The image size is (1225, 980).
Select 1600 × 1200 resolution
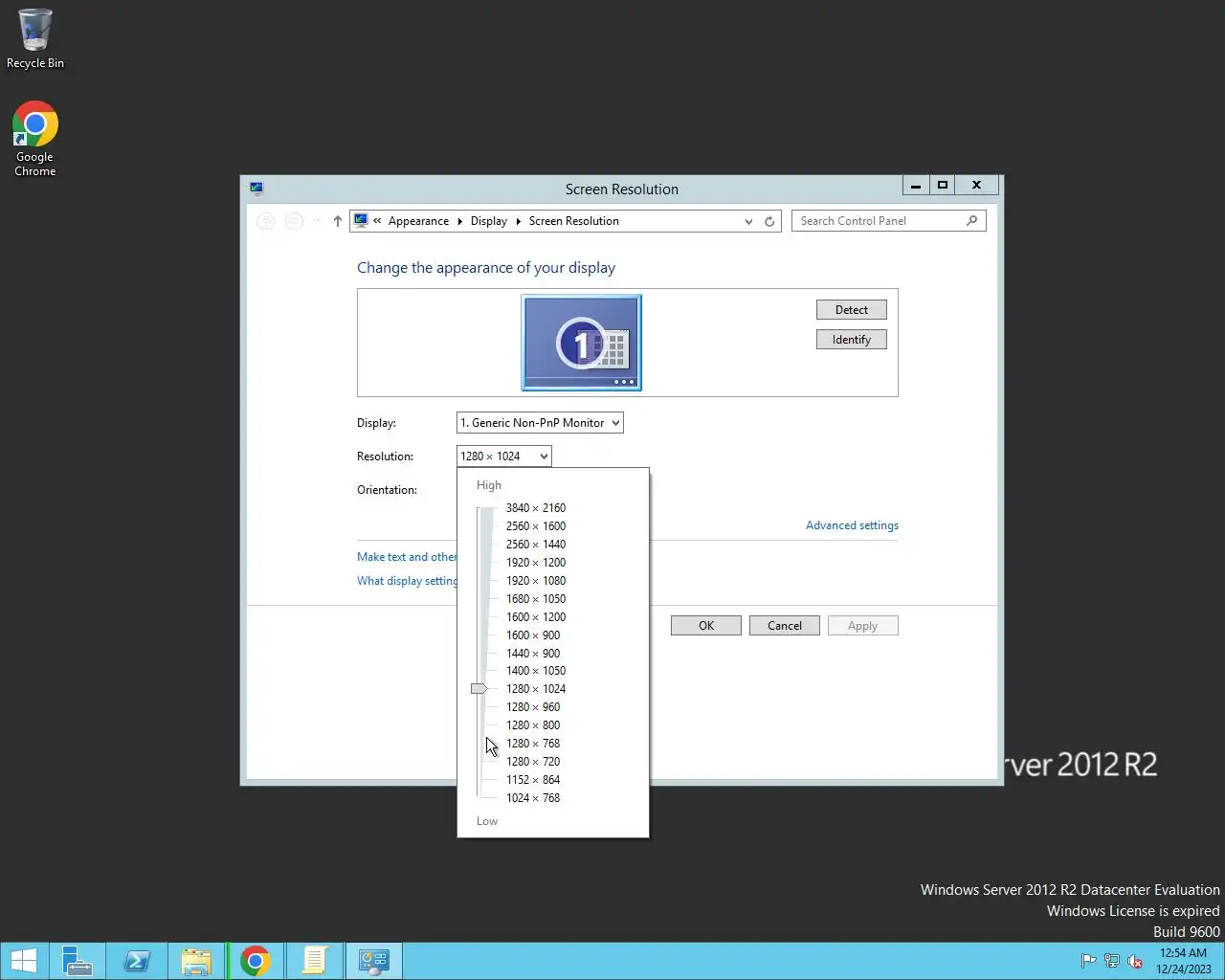[x=536, y=617]
